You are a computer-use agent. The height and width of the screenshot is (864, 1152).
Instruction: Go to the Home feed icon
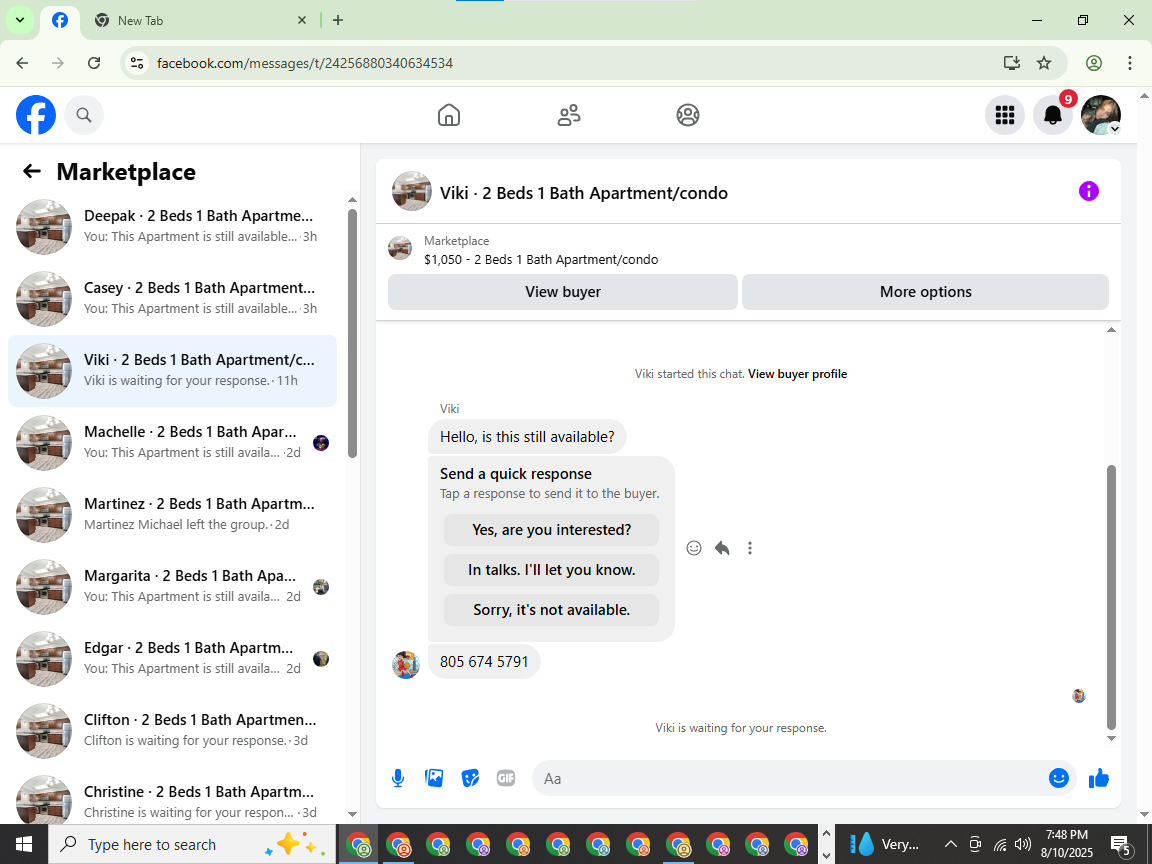click(x=449, y=115)
